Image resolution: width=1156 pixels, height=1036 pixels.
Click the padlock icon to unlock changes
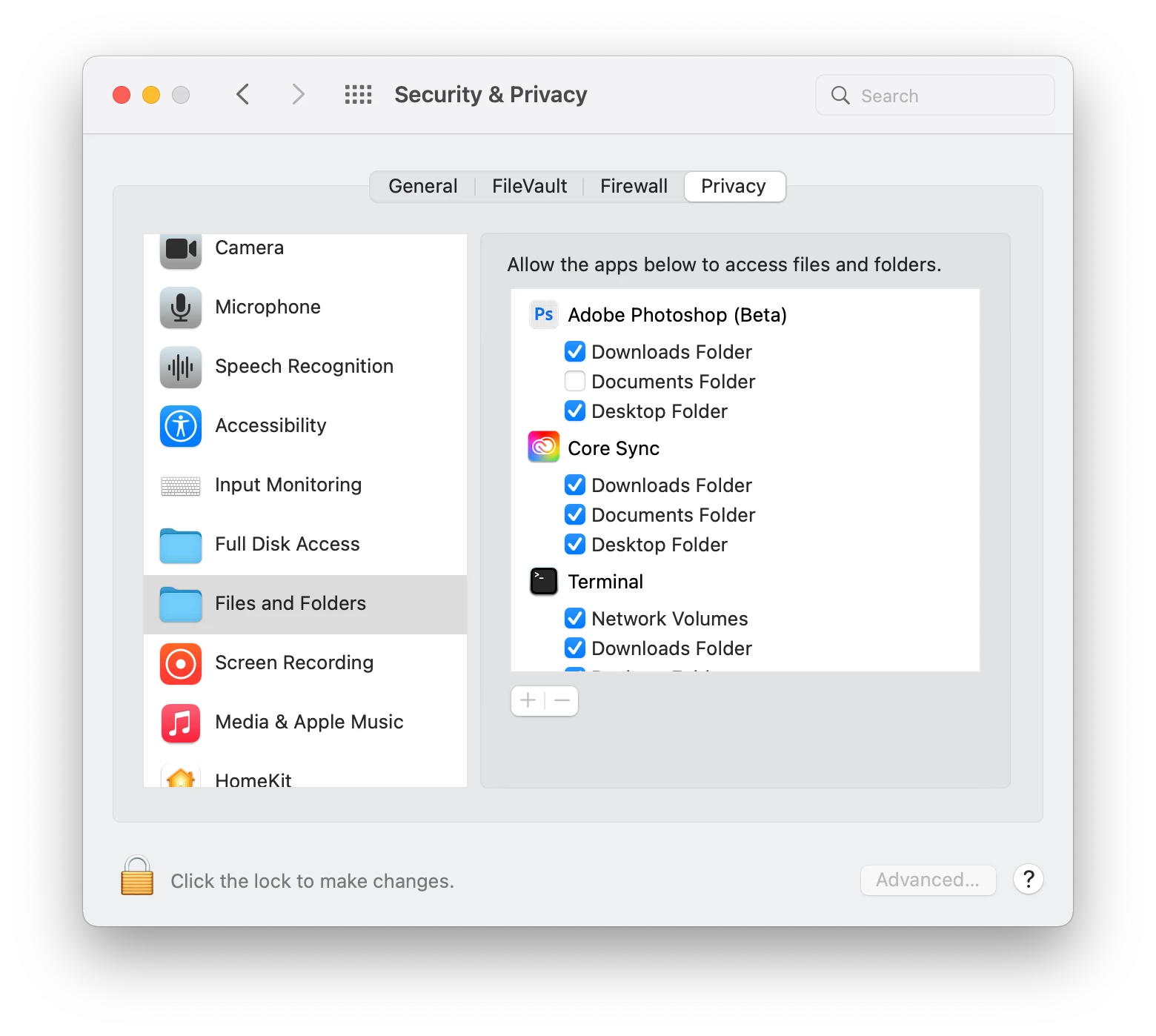tap(137, 877)
